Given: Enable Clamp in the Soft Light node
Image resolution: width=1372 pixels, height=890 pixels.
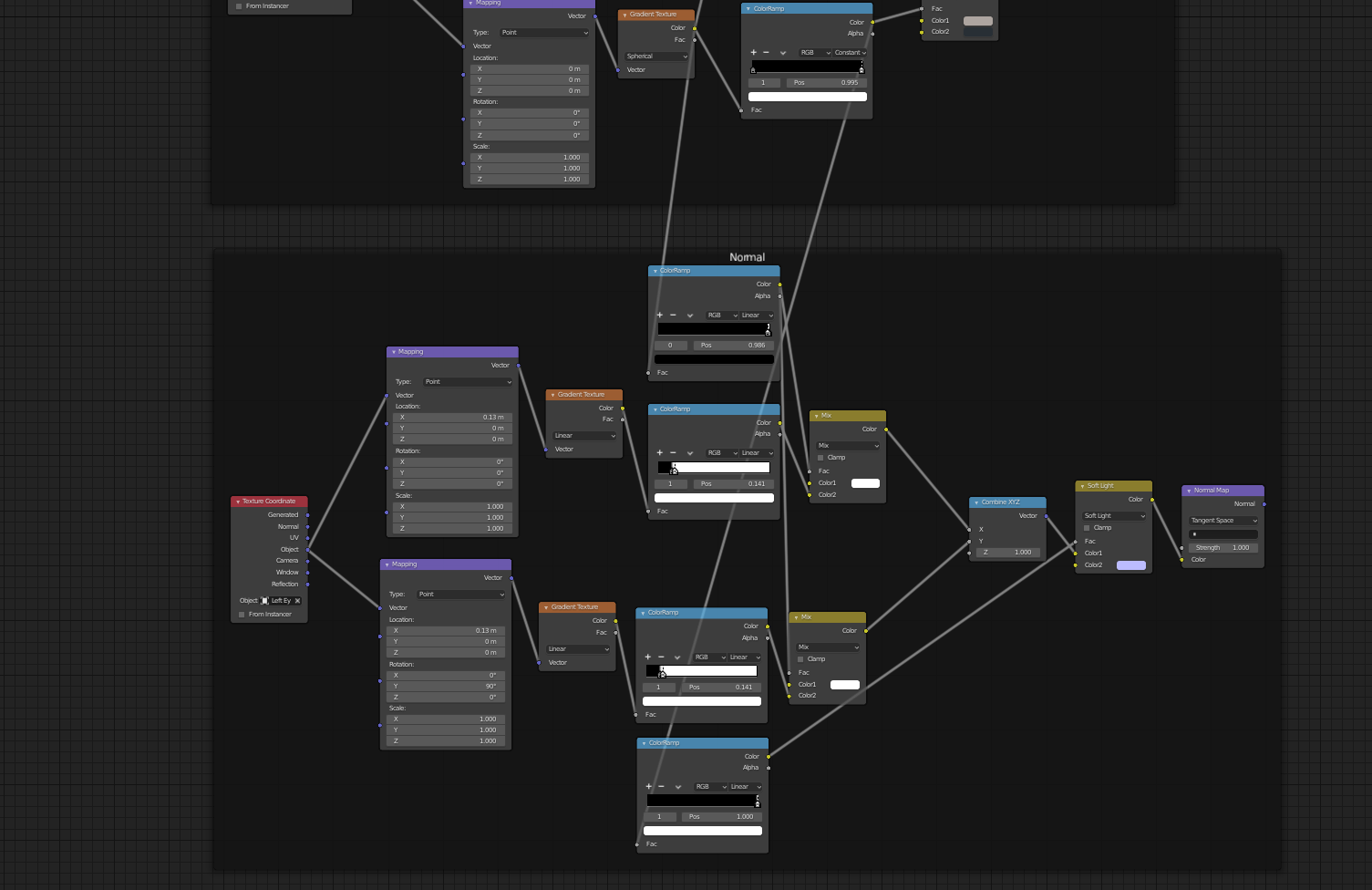Looking at the screenshot, I should (x=1087, y=528).
